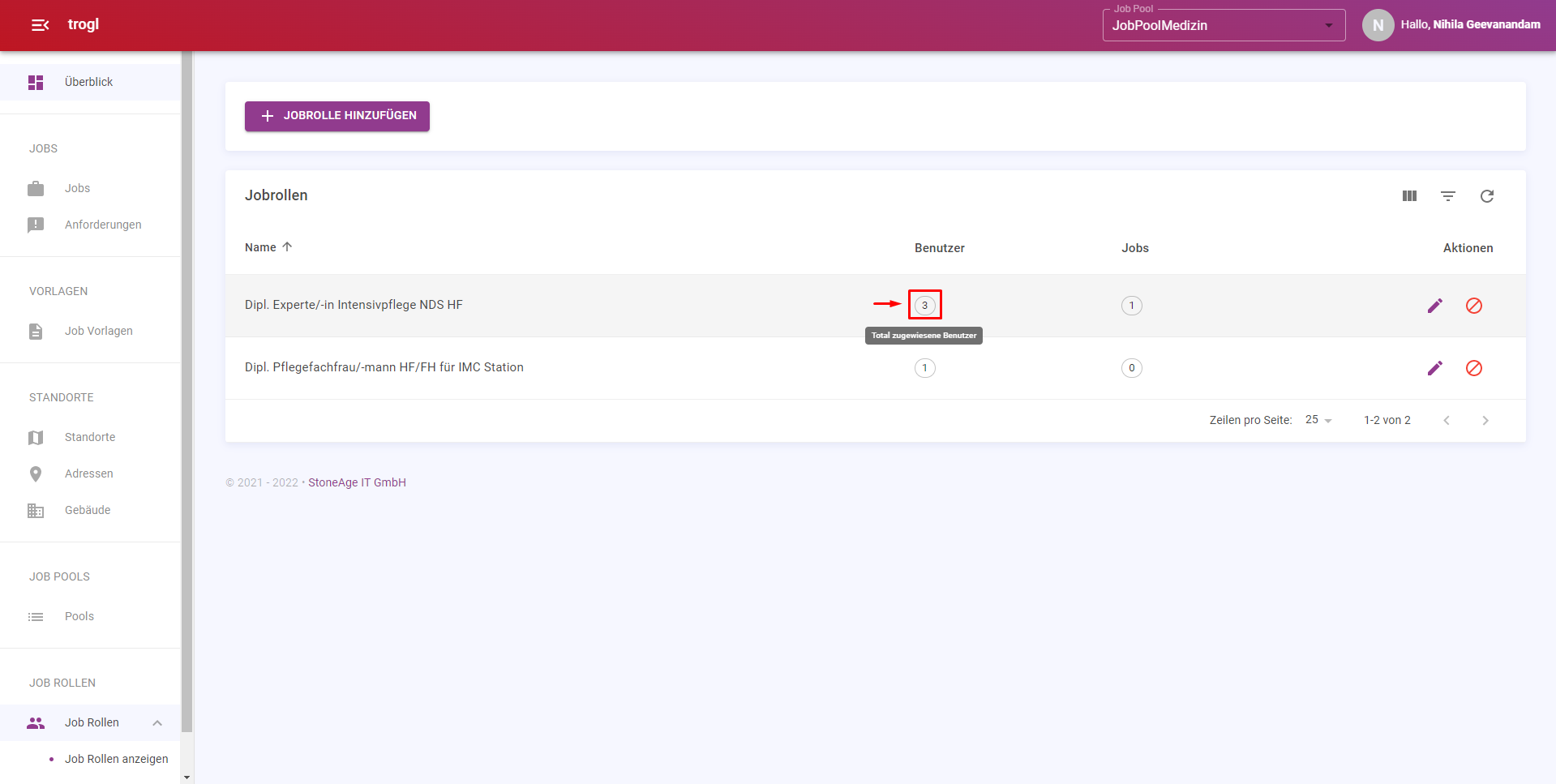The height and width of the screenshot is (784, 1556).
Task: Open the filter icon in the Jobrollen table
Action: click(1448, 195)
